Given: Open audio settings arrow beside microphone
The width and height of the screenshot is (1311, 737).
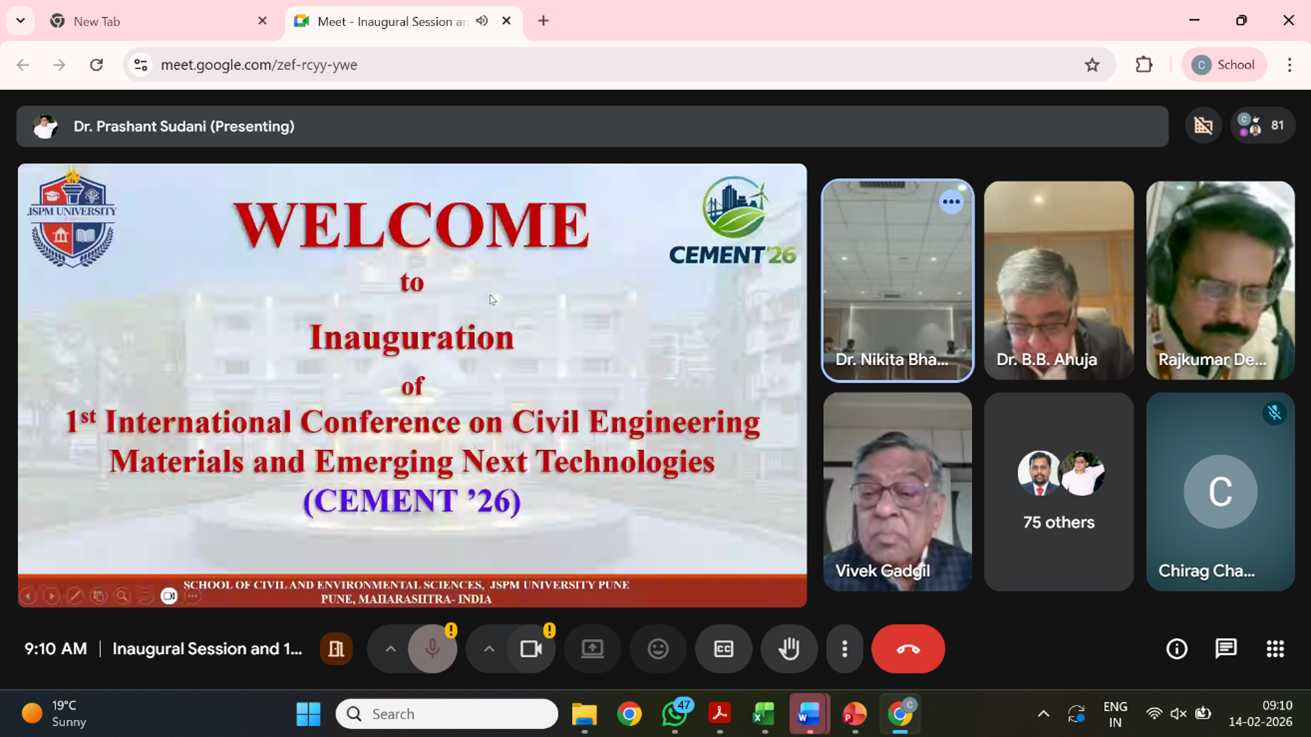Looking at the screenshot, I should [x=391, y=649].
